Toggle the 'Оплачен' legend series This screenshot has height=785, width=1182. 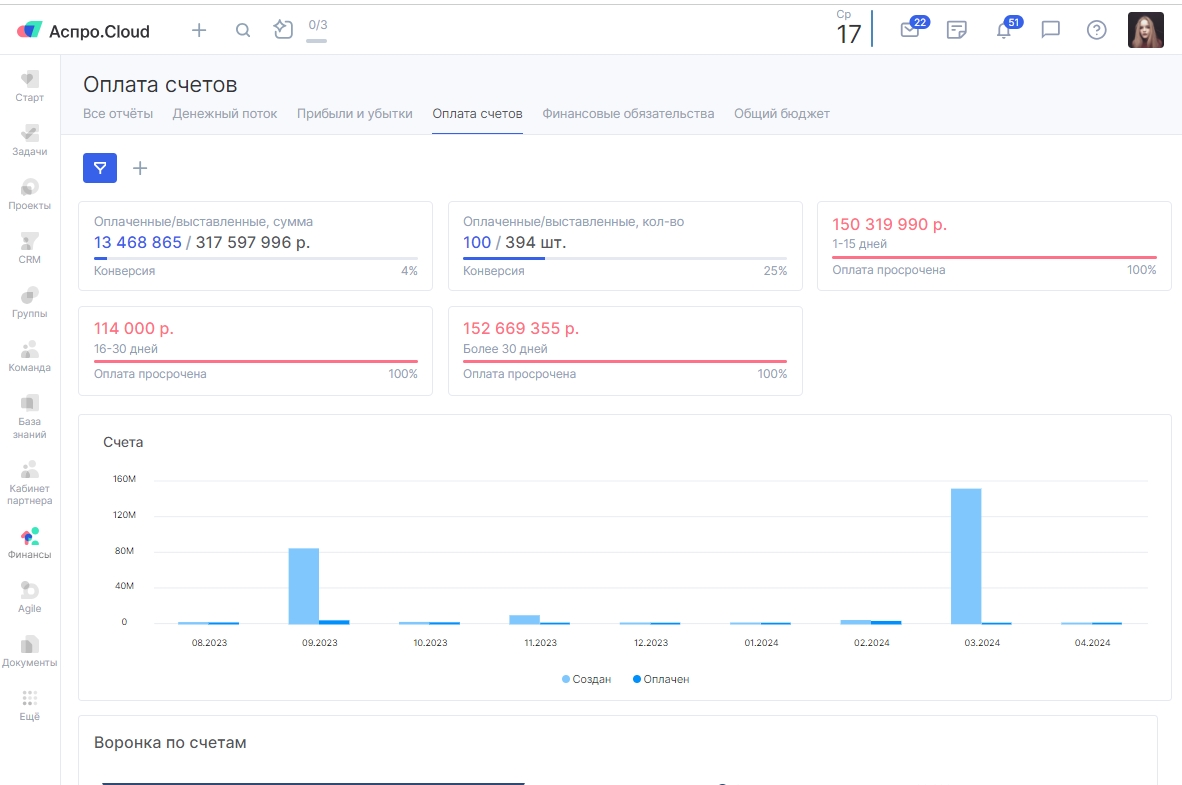661,679
